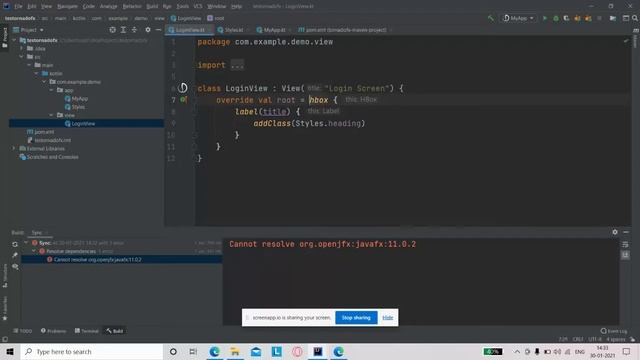640x360 pixels.
Task: Click the pin tab icon in Build panel
Action: coord(15,255)
